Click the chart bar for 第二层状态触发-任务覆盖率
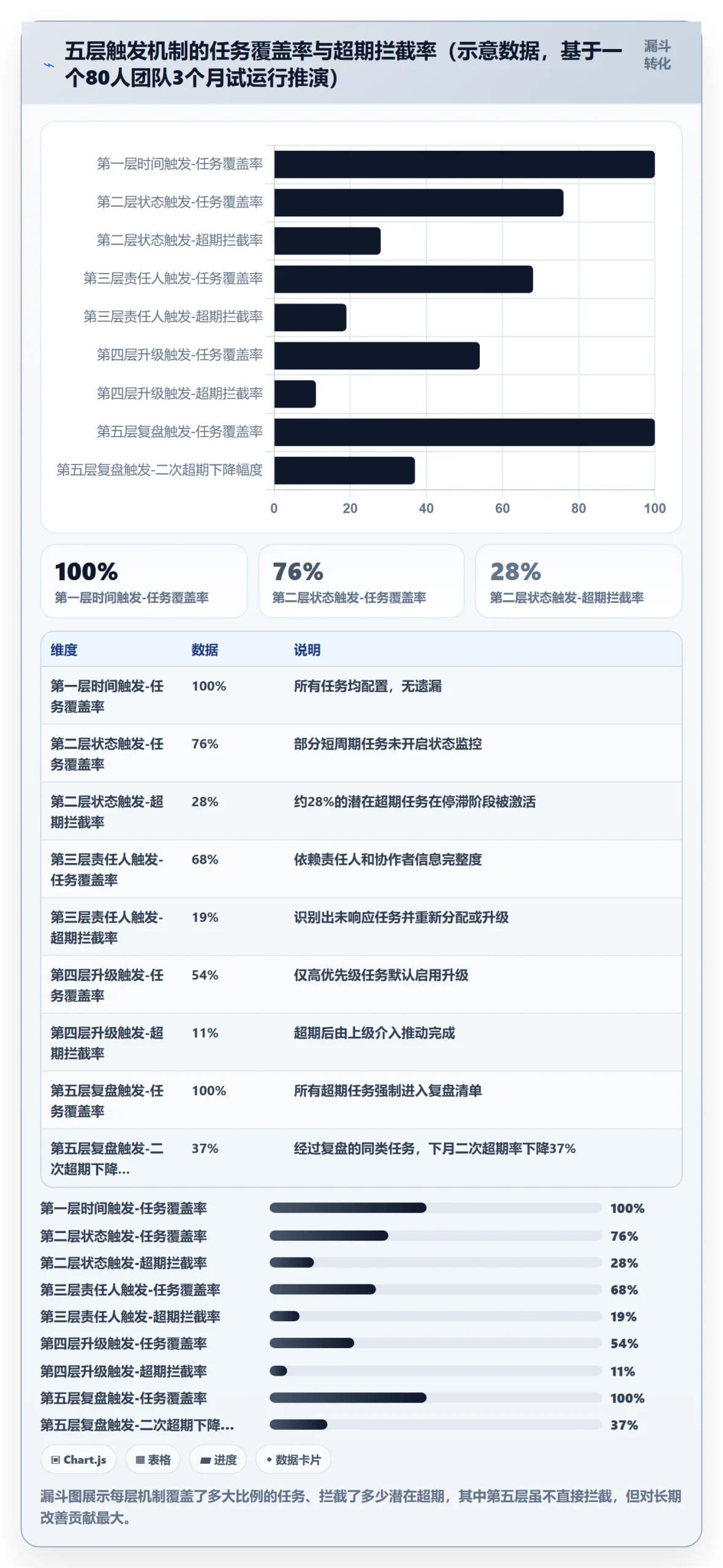Image resolution: width=723 pixels, height=1568 pixels. pos(418,203)
